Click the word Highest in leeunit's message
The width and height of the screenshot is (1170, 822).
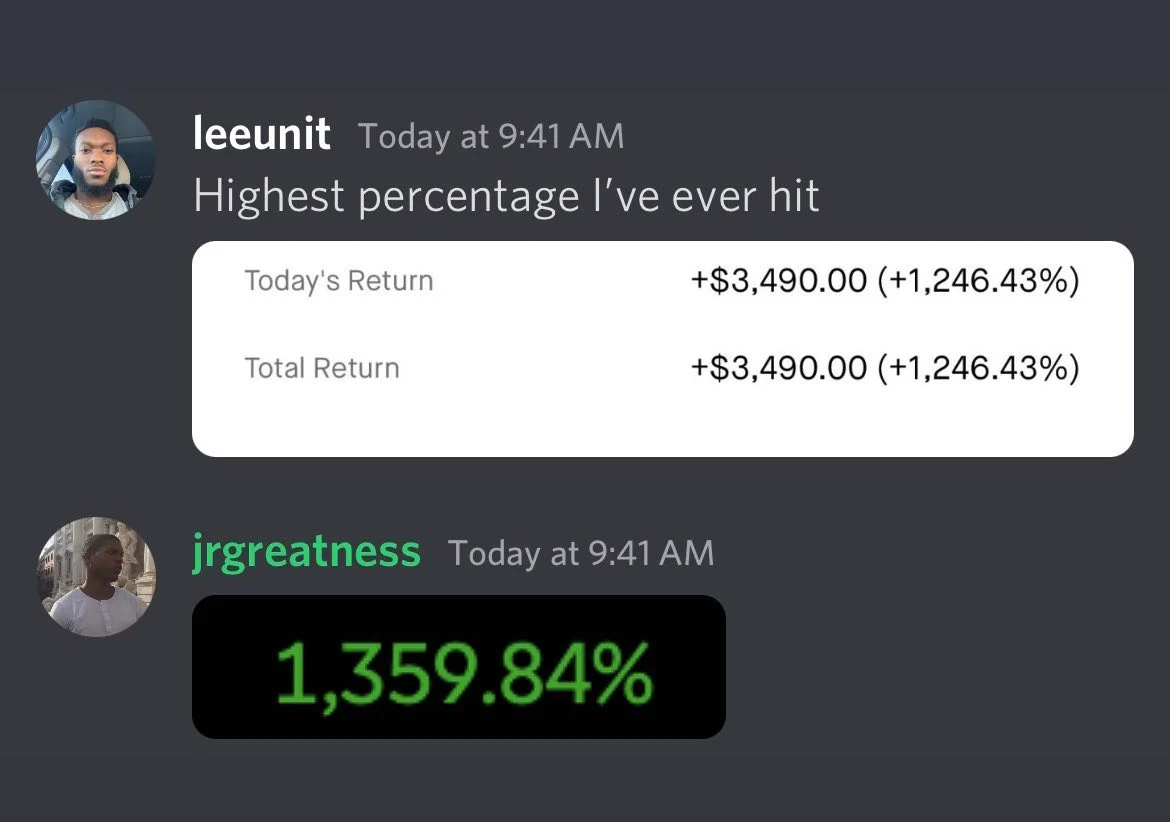pyautogui.click(x=269, y=197)
